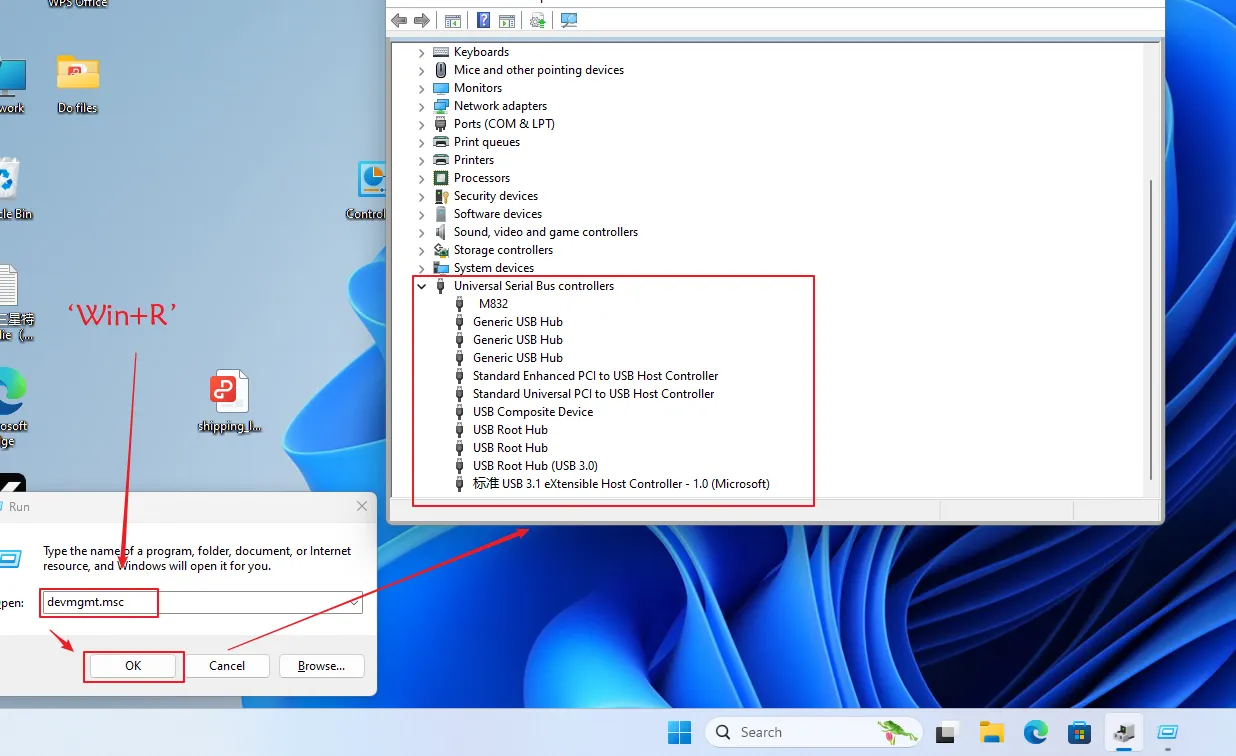
Task: Click the Processors category icon
Action: [441, 178]
